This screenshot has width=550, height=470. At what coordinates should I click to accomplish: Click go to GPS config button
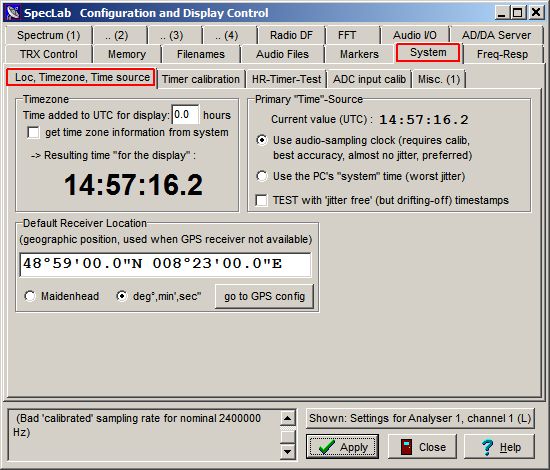point(264,296)
